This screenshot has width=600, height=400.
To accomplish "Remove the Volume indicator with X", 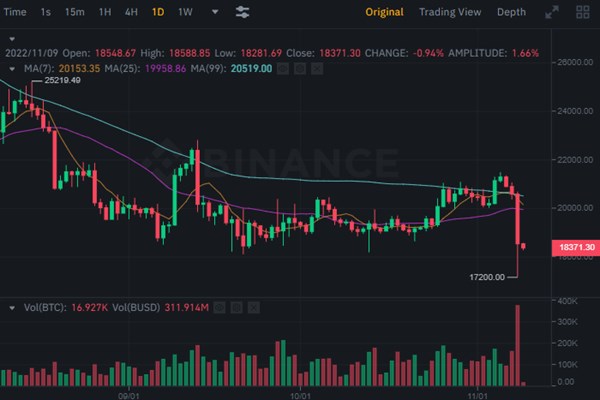I will click(x=253, y=307).
